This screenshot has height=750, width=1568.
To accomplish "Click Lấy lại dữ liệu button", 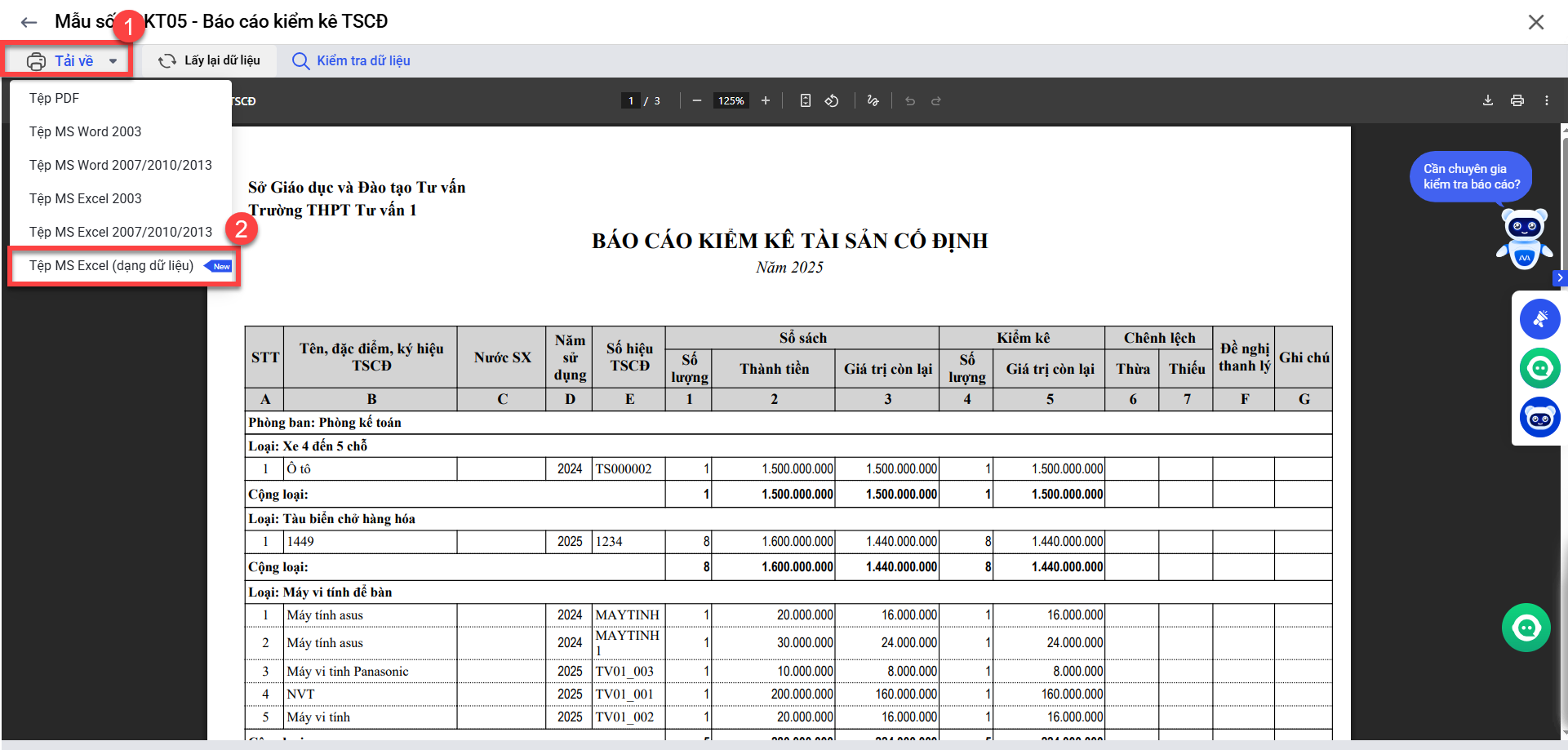I will pos(210,61).
